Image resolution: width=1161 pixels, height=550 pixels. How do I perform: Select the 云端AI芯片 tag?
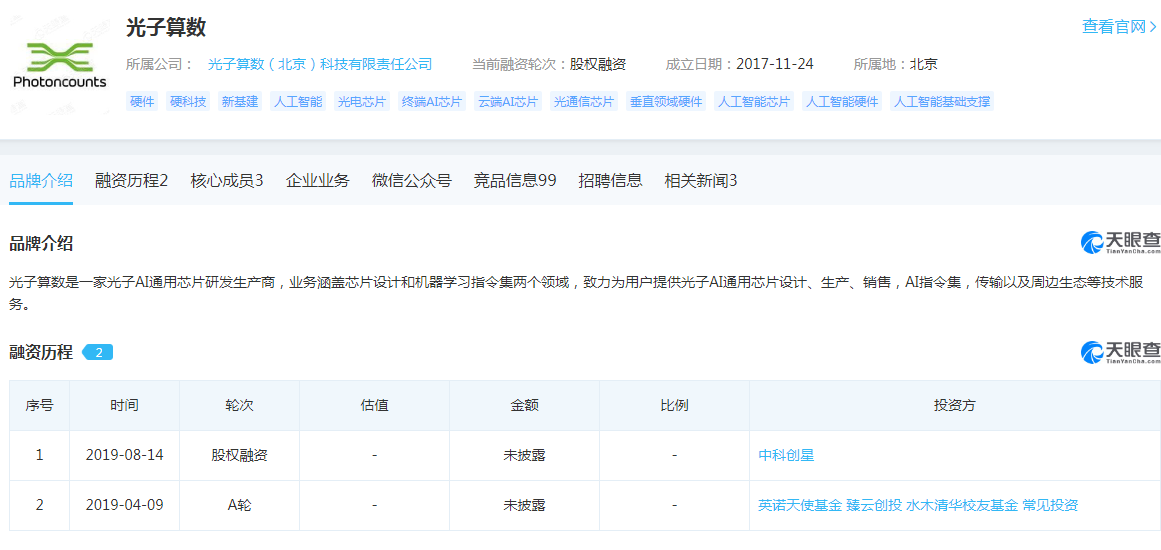(509, 102)
